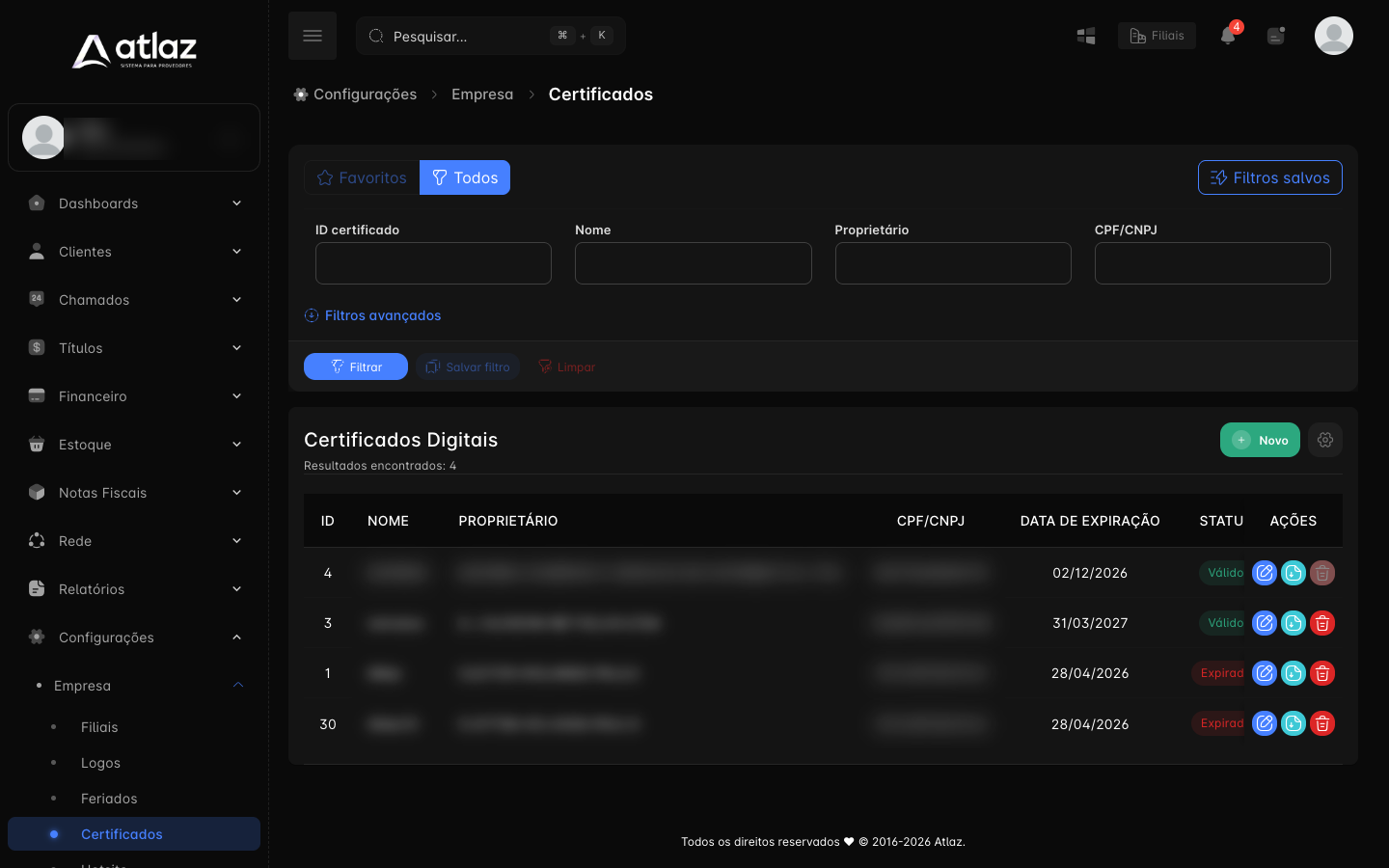Collapse the Empresa submenu
The width and height of the screenshot is (1389, 868).
(x=134, y=686)
